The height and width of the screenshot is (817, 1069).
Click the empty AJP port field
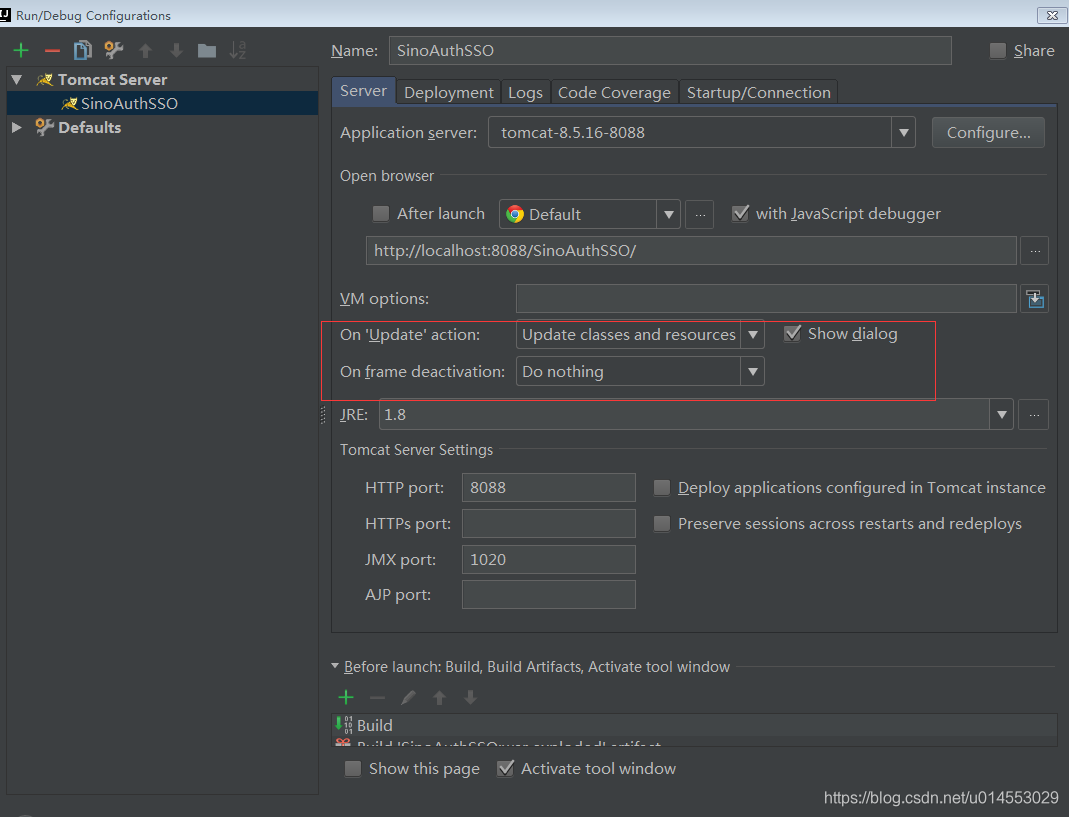(549, 595)
